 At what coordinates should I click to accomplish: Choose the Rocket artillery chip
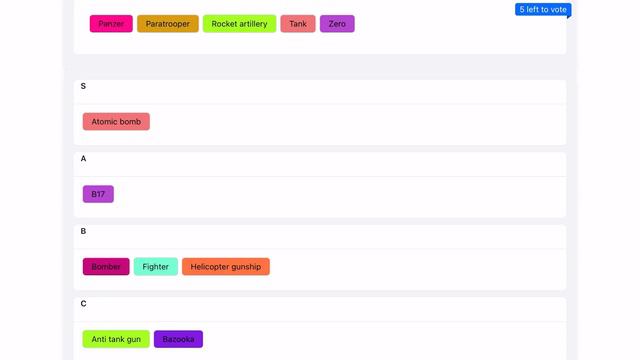(x=239, y=24)
